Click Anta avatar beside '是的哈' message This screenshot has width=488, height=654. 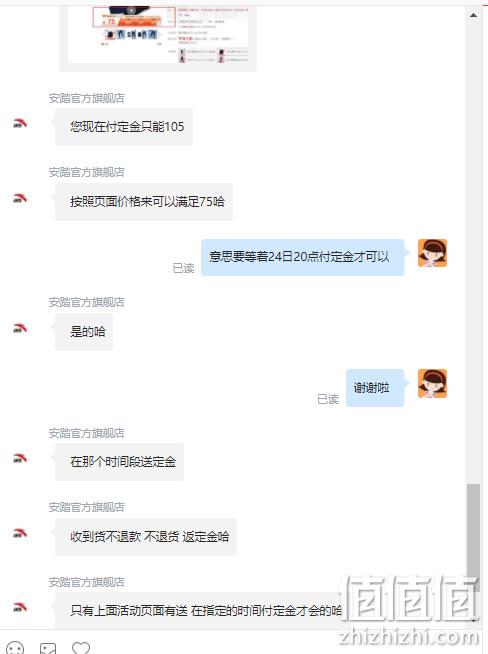pos(20,328)
